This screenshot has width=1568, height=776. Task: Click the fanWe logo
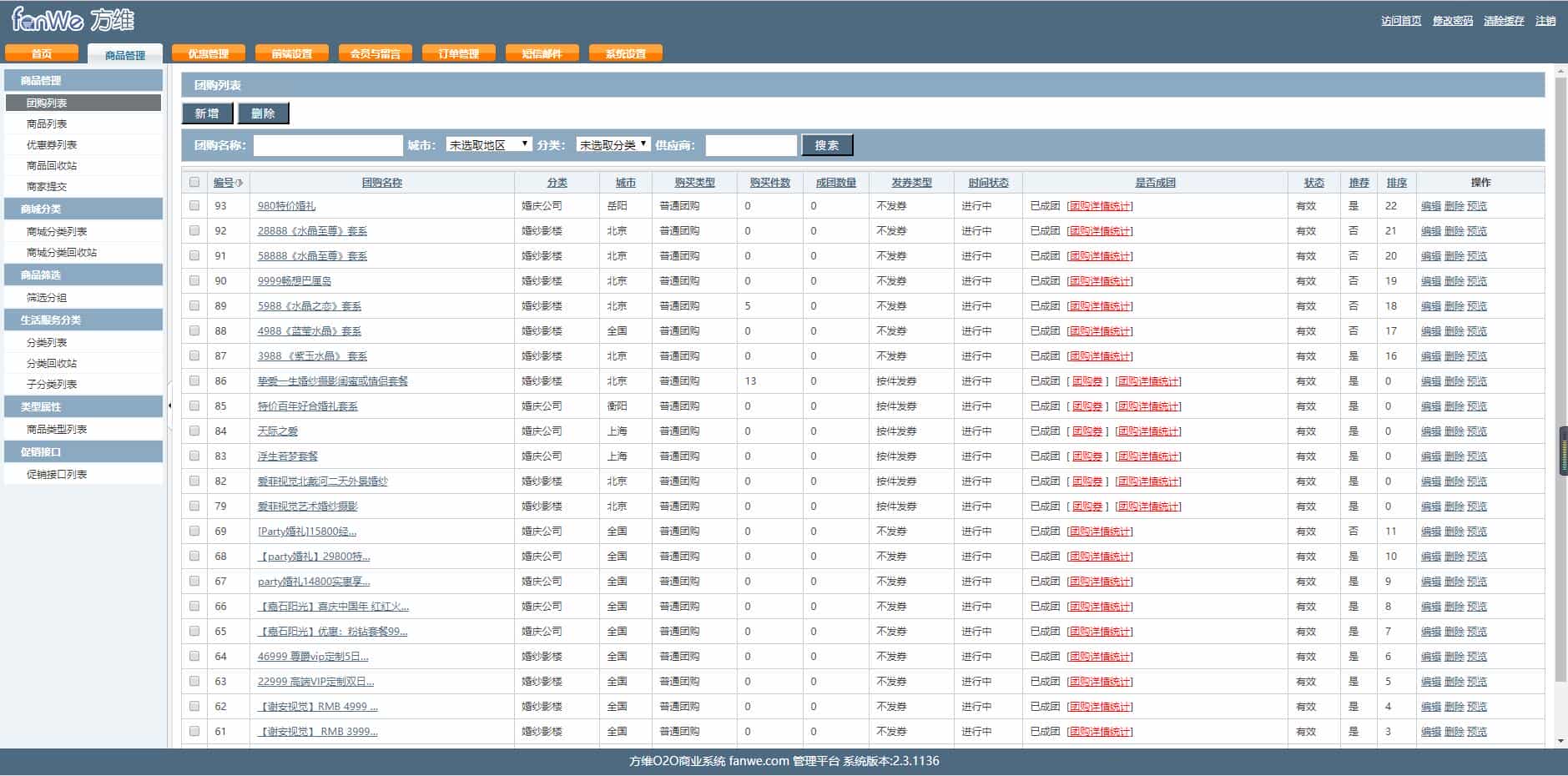coord(73,19)
